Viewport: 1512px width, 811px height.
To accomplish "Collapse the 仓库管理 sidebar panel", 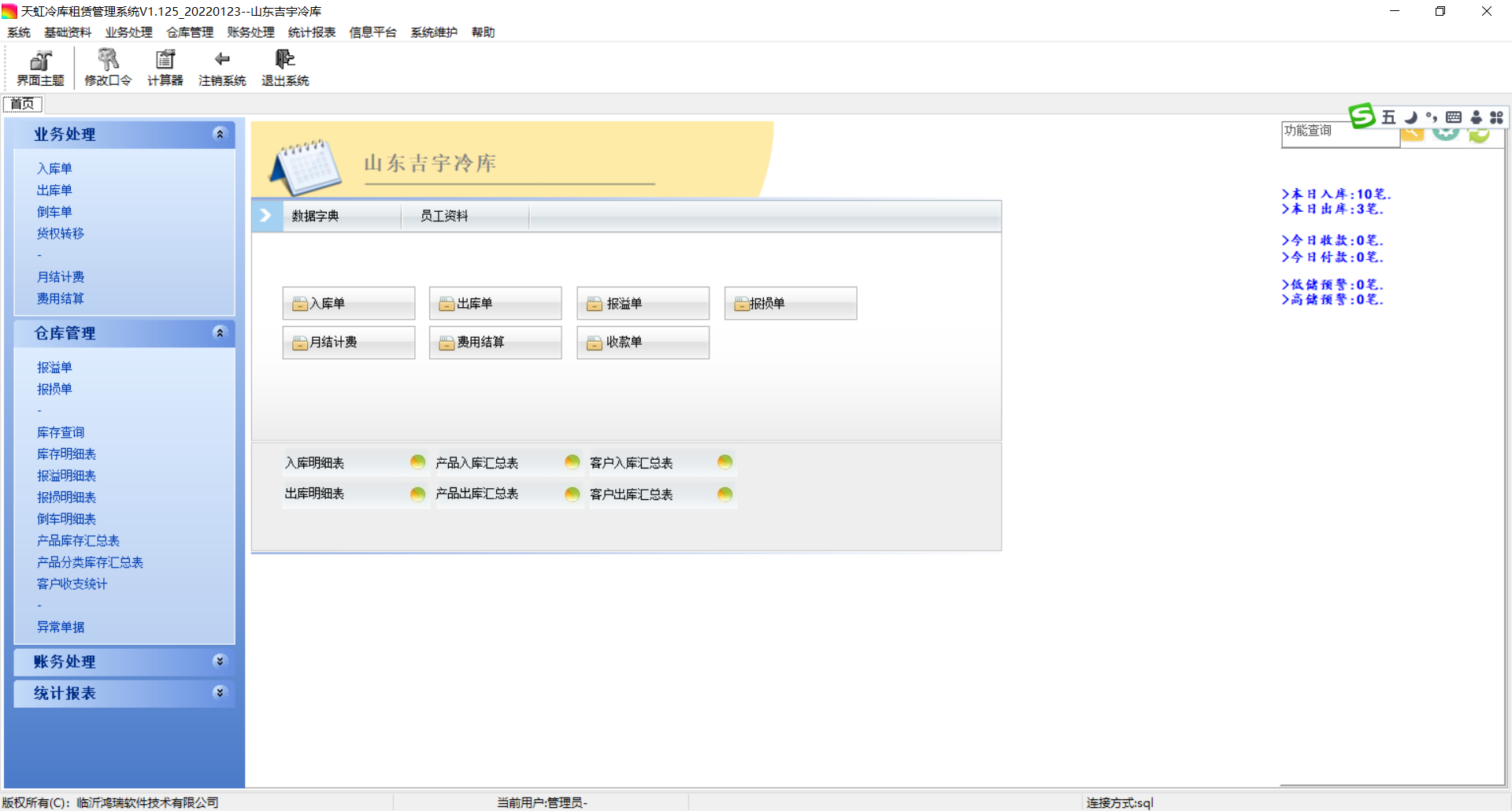I will (x=220, y=333).
